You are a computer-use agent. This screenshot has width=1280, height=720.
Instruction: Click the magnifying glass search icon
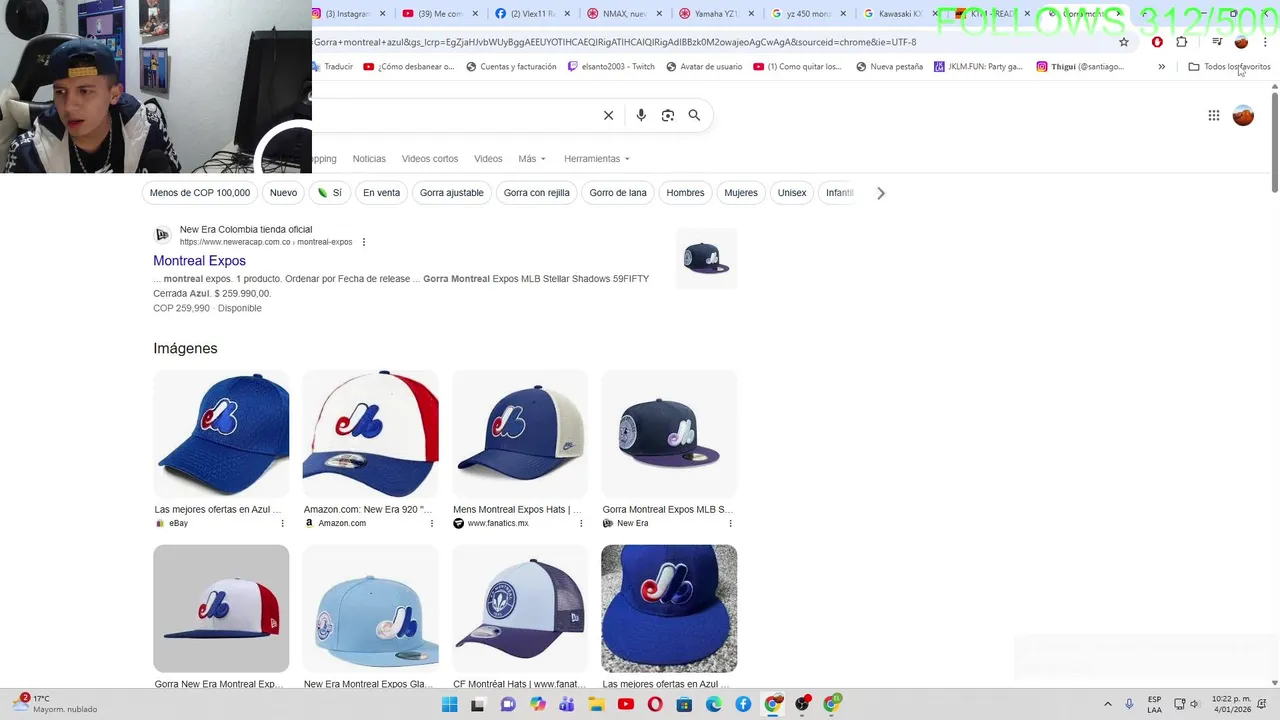tap(694, 115)
